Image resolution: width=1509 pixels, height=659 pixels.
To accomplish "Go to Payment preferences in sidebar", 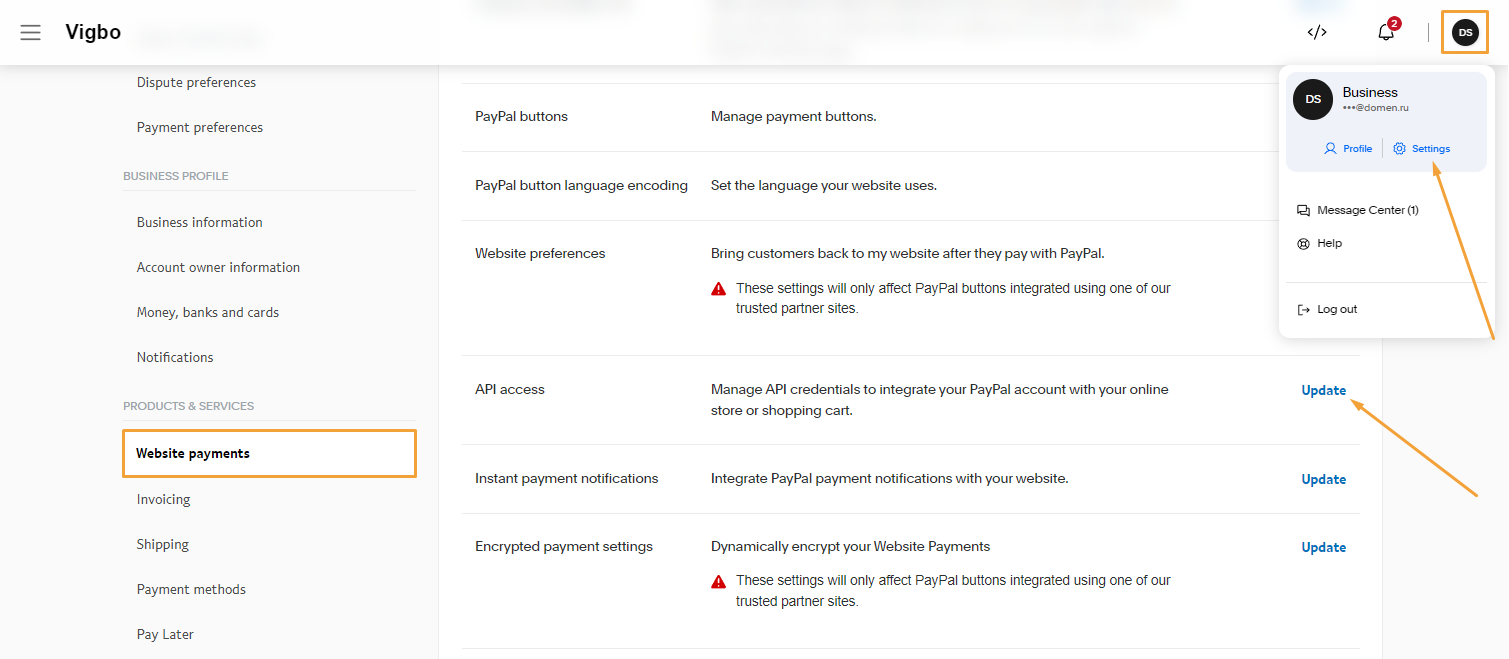I will tap(200, 127).
